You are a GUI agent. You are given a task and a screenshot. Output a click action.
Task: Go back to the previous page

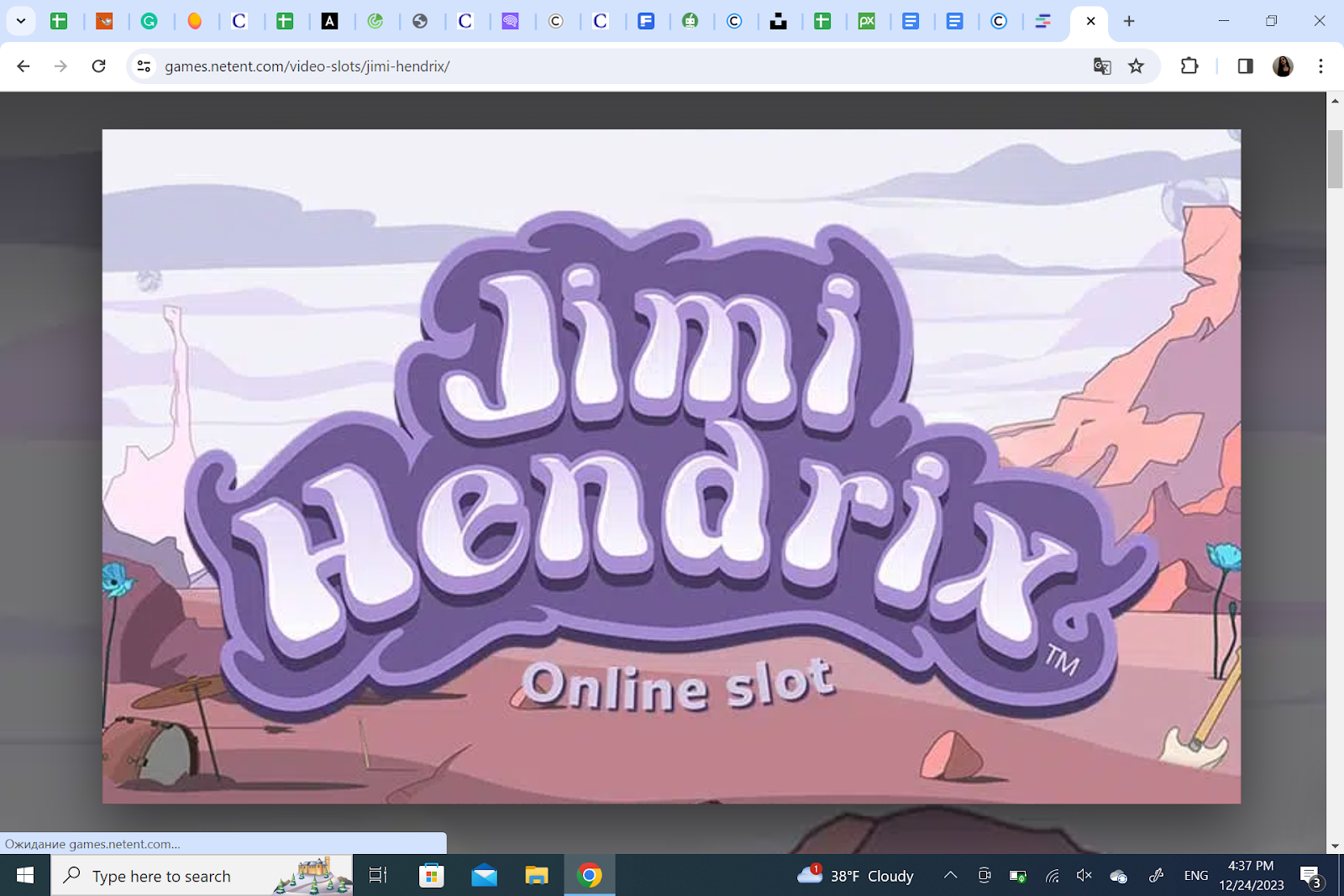tap(24, 65)
